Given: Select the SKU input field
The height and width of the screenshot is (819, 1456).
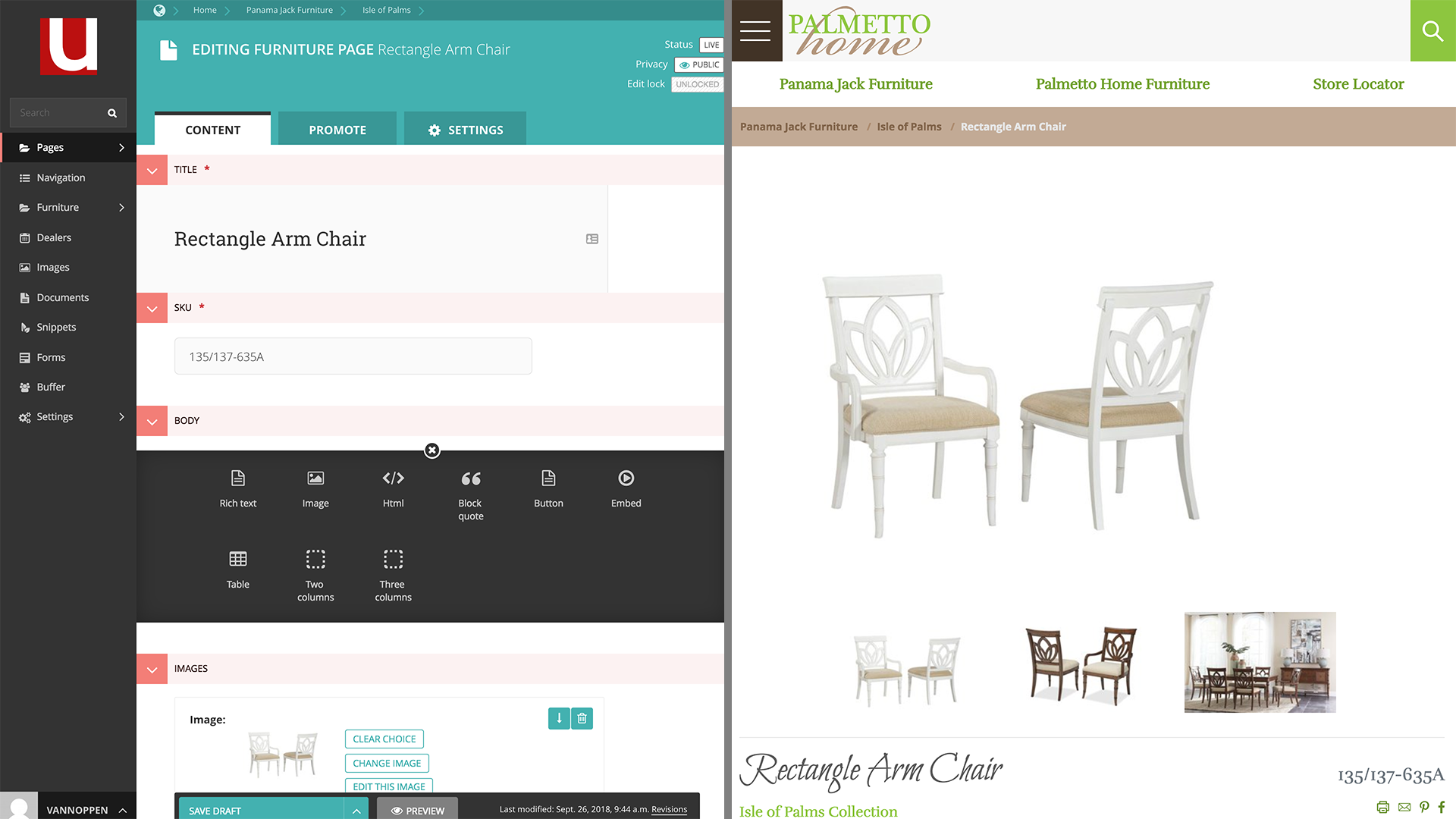Looking at the screenshot, I should (x=353, y=356).
